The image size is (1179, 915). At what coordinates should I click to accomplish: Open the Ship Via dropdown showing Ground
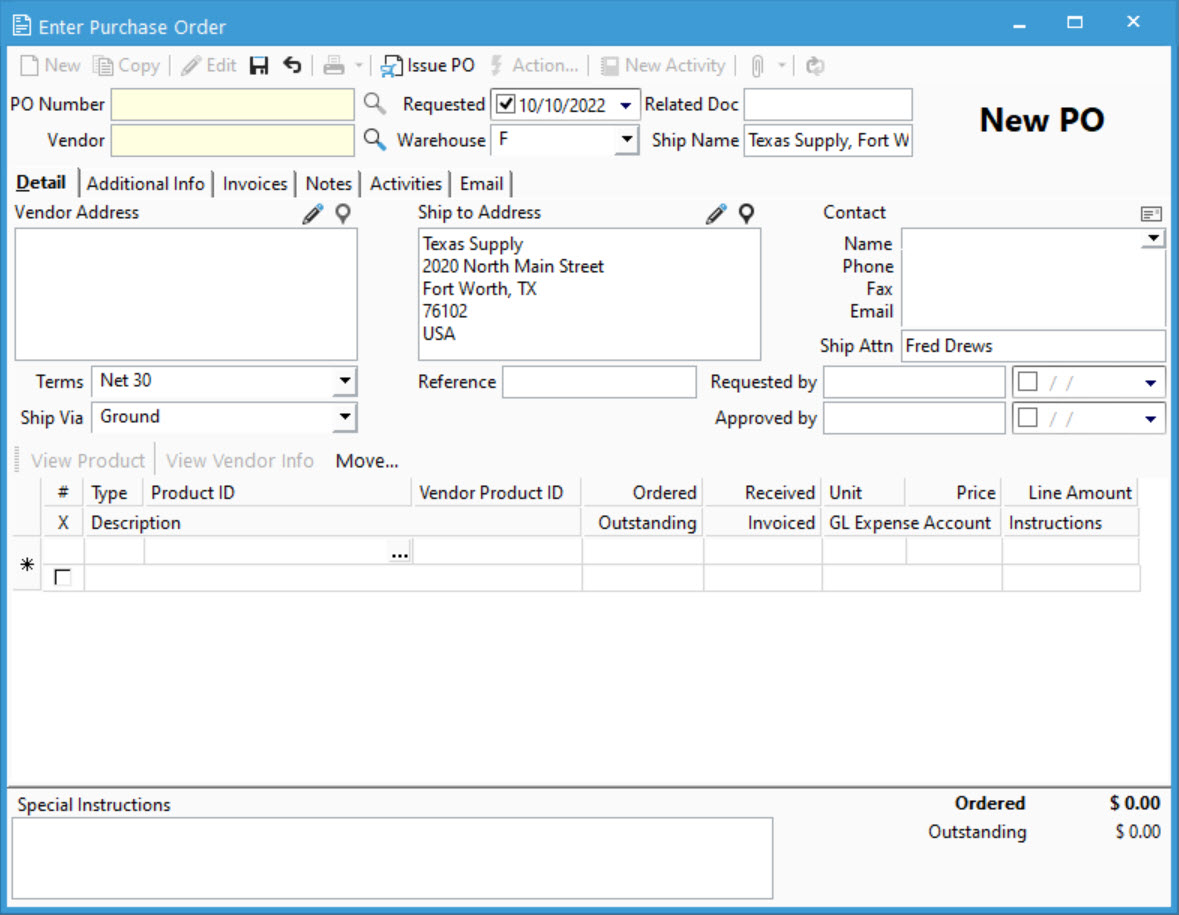click(344, 417)
